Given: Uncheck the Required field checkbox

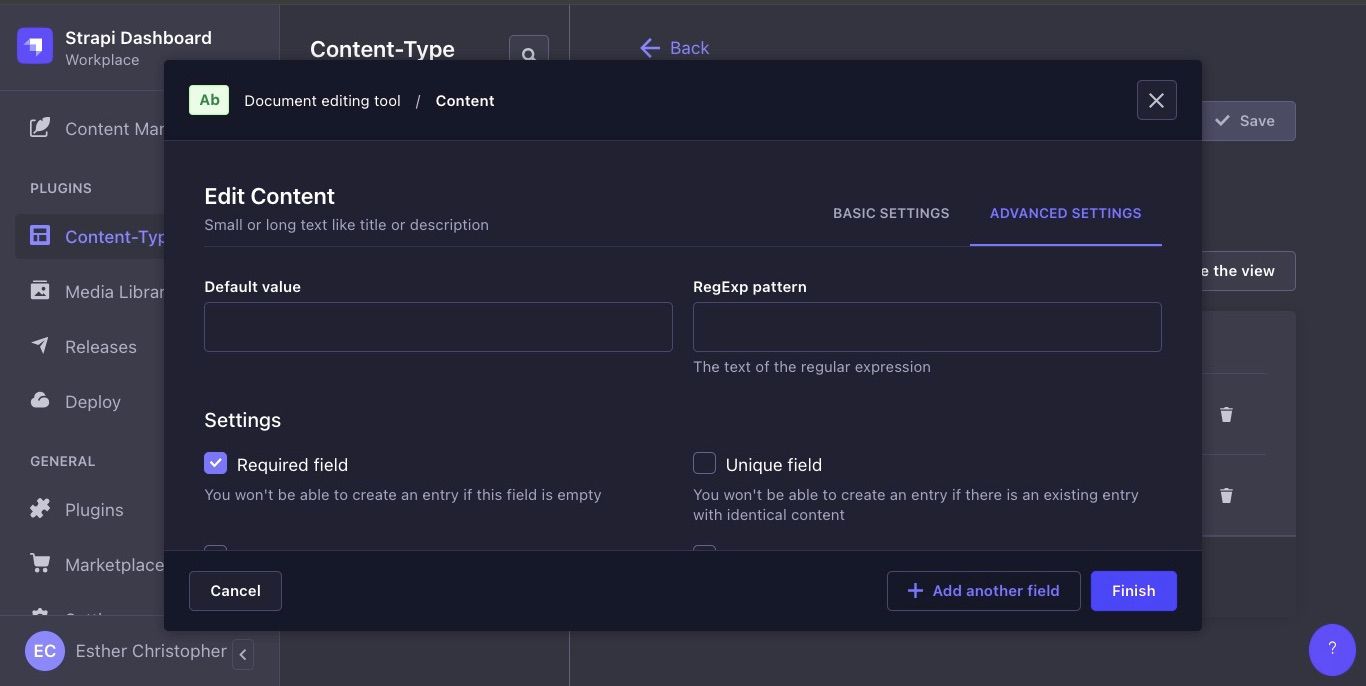Looking at the screenshot, I should 215,463.
